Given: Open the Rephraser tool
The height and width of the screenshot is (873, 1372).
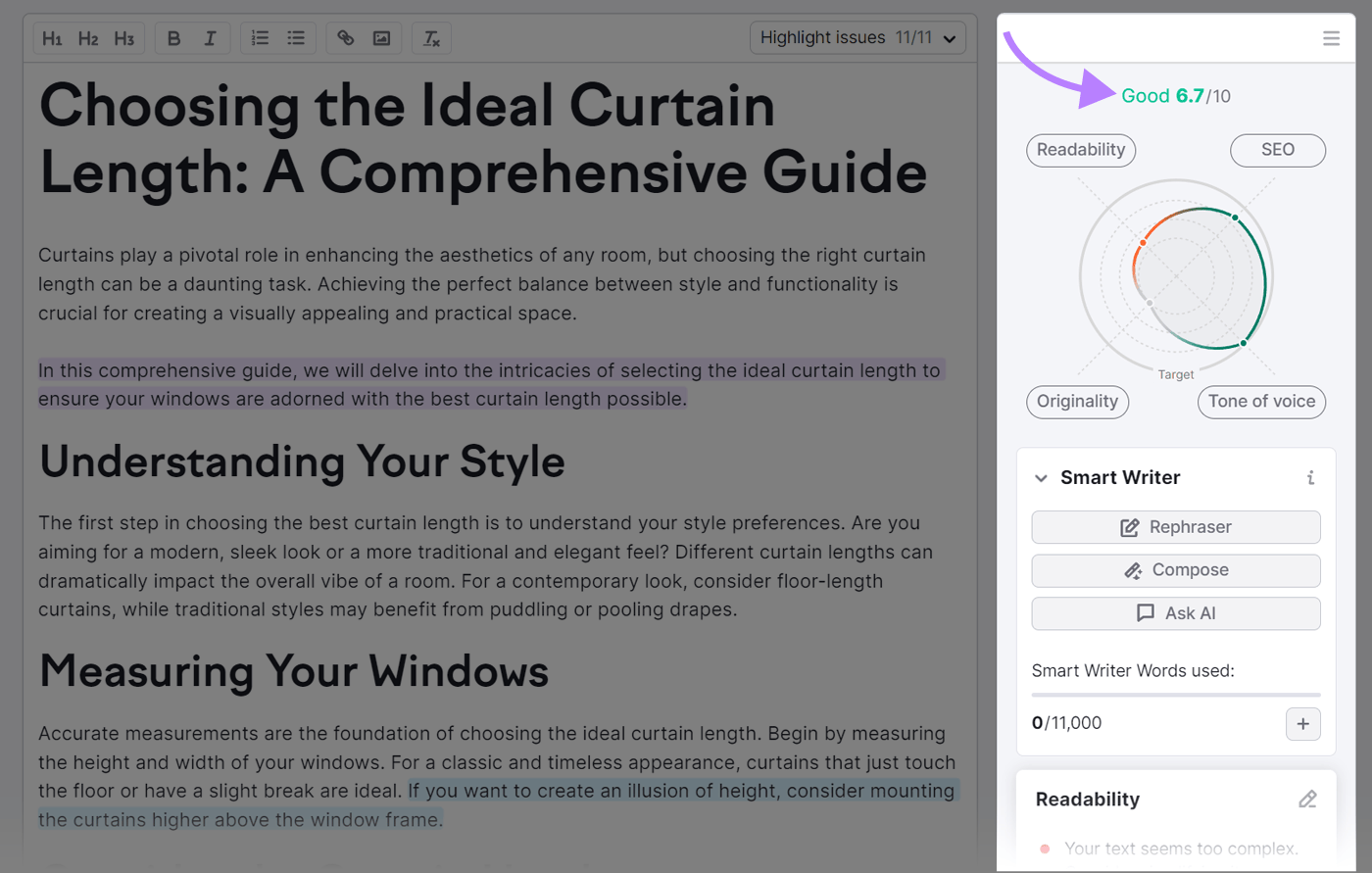Looking at the screenshot, I should pyautogui.click(x=1175, y=526).
